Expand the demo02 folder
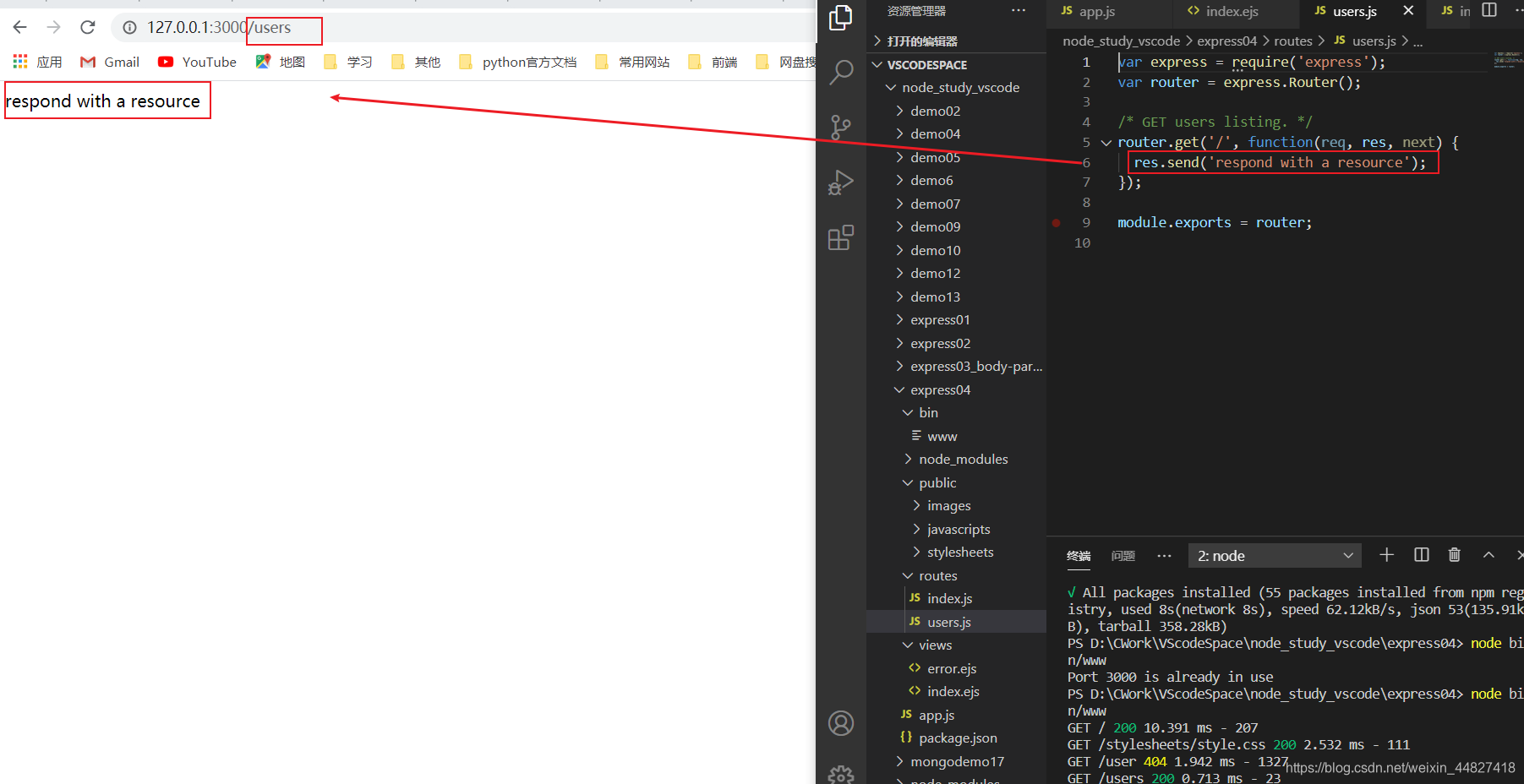The width and height of the screenshot is (1524, 784). click(956, 111)
